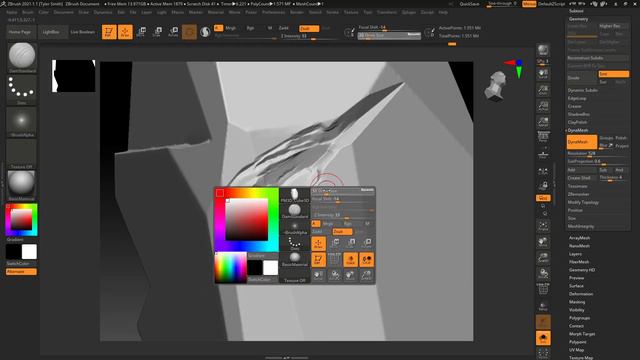
Task: Click the orange DynaMesh button
Action: point(582,142)
